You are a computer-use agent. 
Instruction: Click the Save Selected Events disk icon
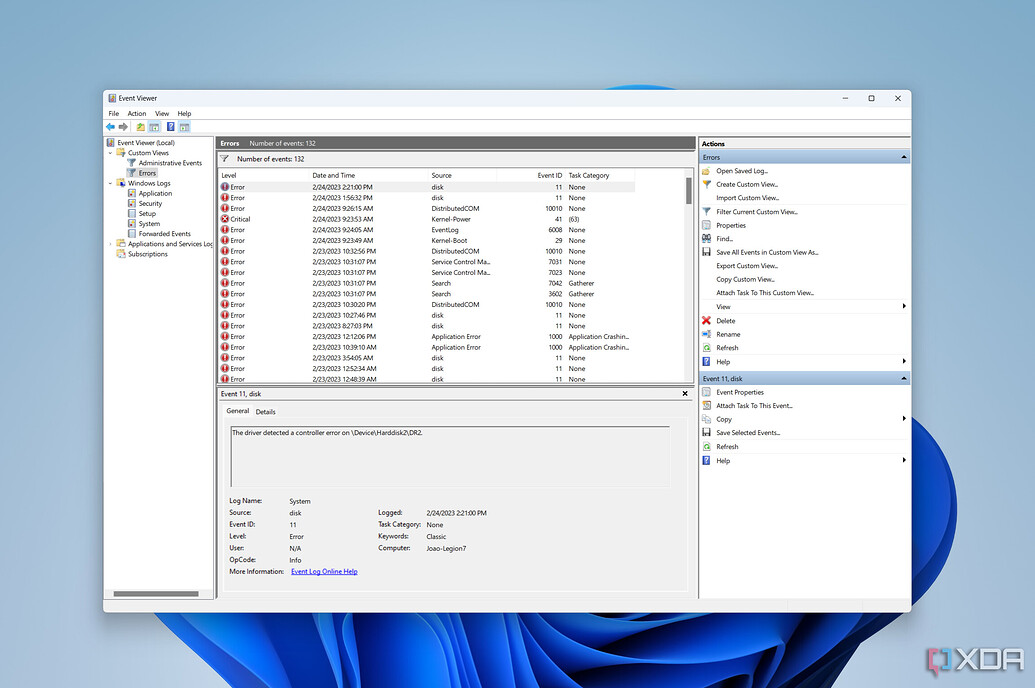(x=706, y=433)
